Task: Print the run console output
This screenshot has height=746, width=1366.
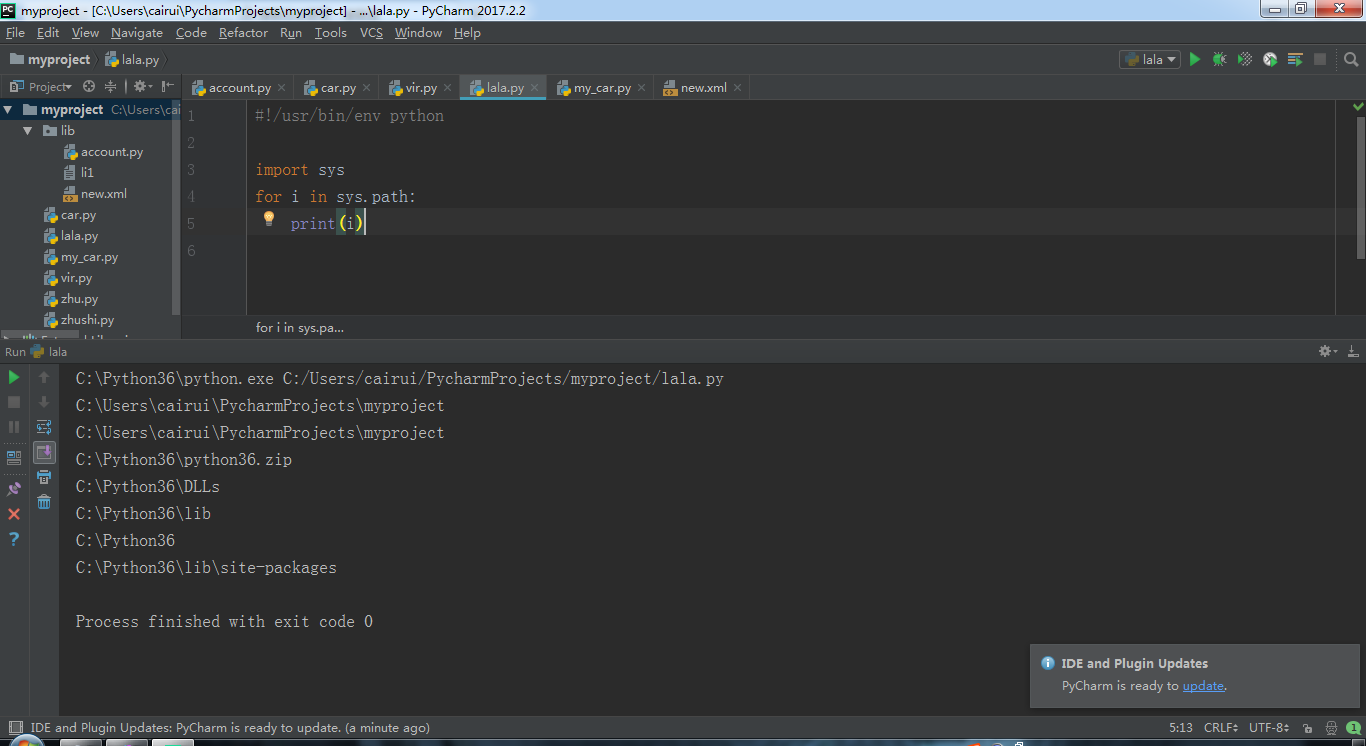Action: pos(44,477)
